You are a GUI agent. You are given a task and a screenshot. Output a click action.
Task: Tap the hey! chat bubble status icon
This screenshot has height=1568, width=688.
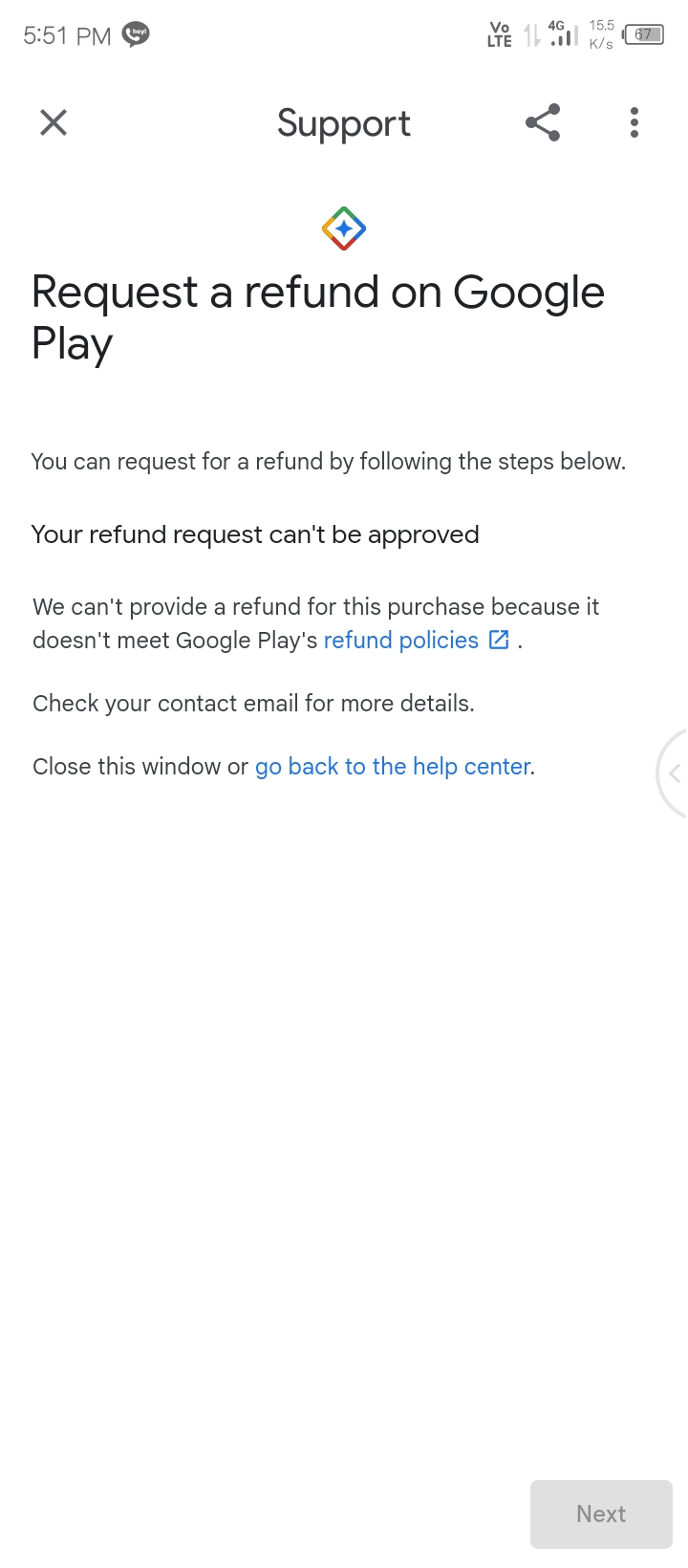[x=136, y=34]
